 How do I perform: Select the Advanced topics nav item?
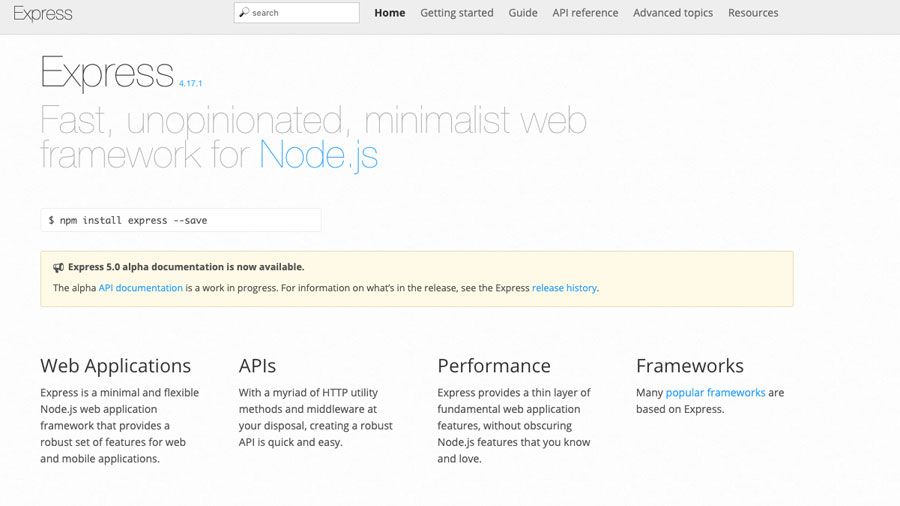point(673,13)
